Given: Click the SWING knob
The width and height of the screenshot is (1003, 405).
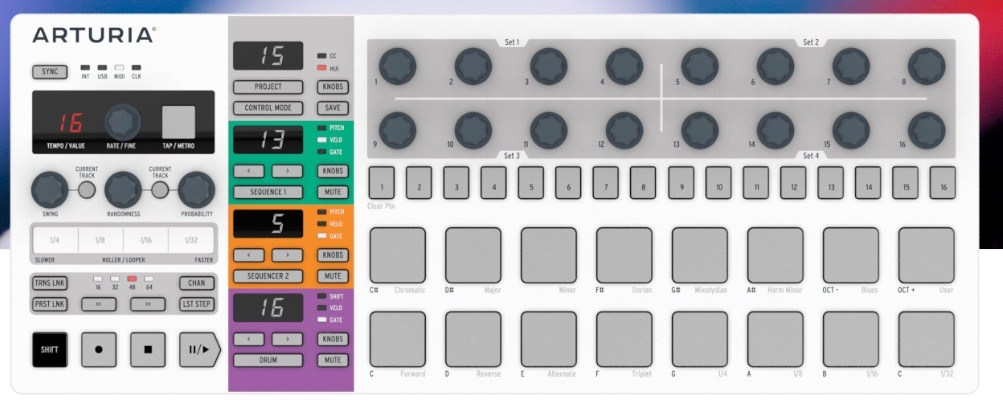Looking at the screenshot, I should pyautogui.click(x=49, y=189).
